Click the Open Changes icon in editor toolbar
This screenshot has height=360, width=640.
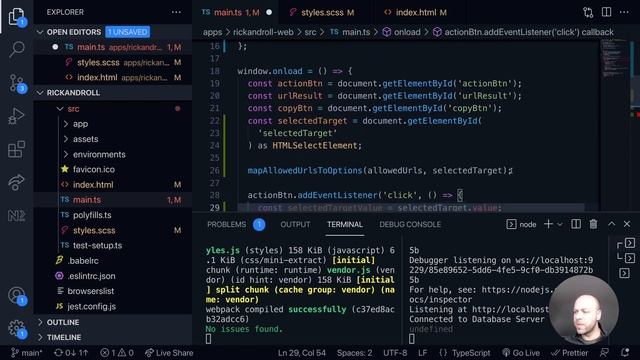(x=588, y=13)
